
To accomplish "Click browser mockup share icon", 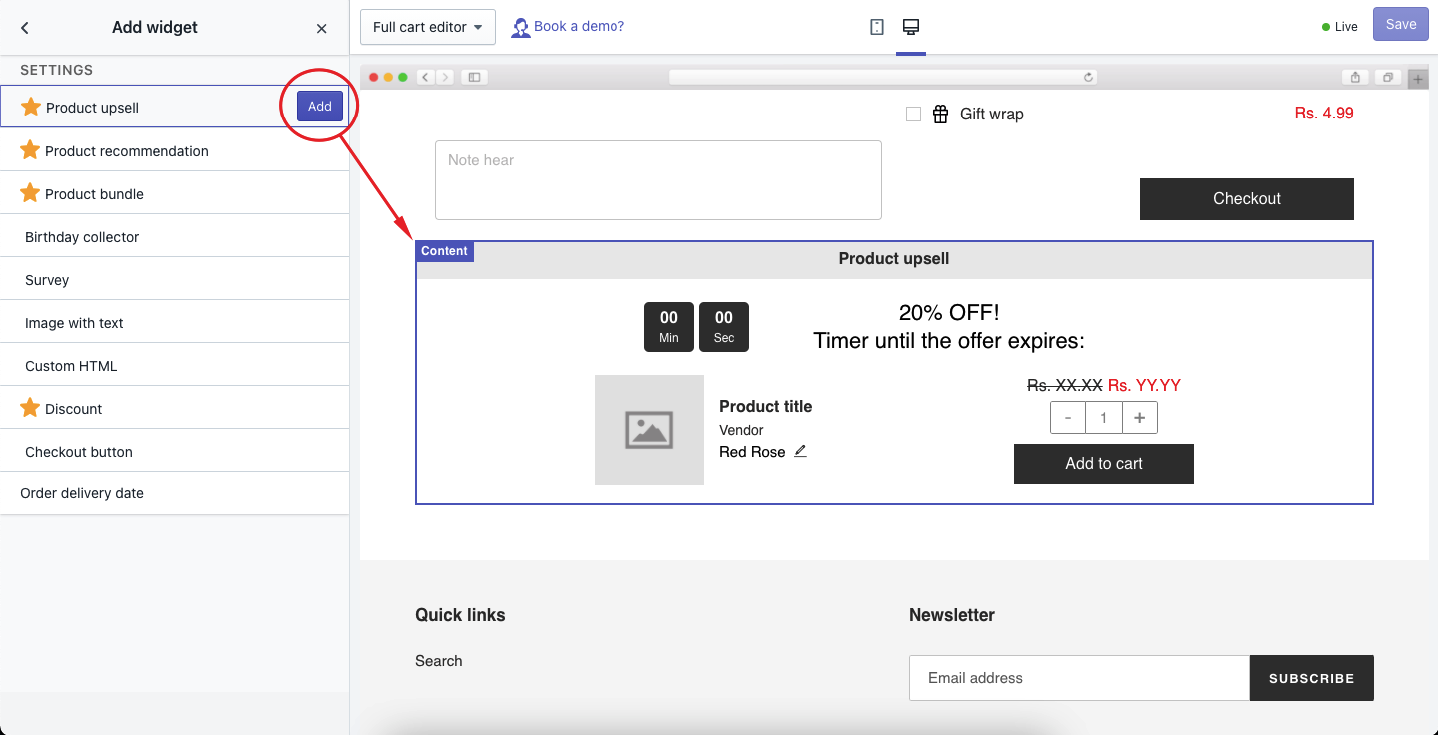I will tap(1355, 77).
